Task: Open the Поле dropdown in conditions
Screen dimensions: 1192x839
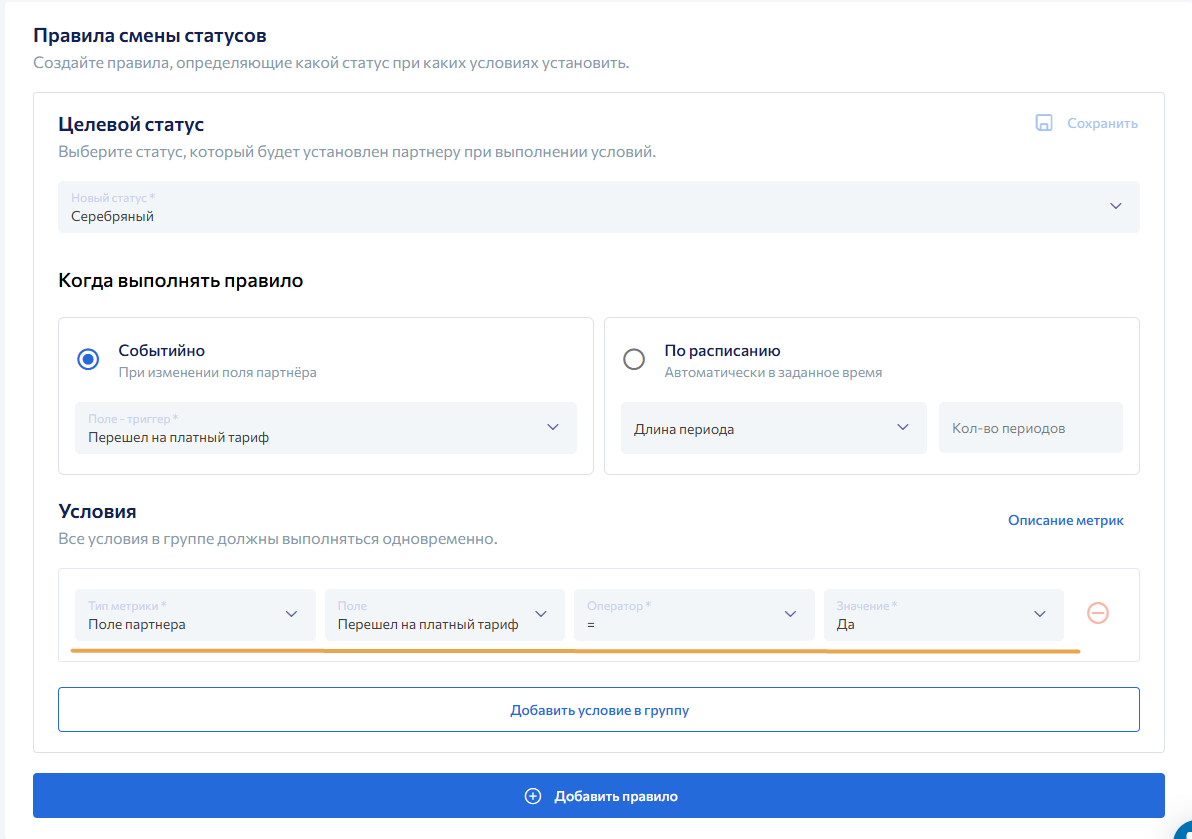Action: [444, 614]
